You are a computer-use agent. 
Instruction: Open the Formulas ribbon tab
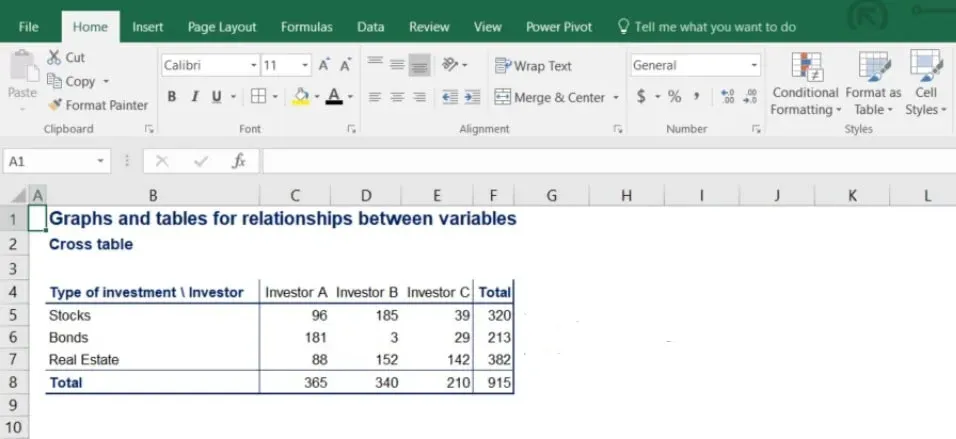pyautogui.click(x=307, y=27)
